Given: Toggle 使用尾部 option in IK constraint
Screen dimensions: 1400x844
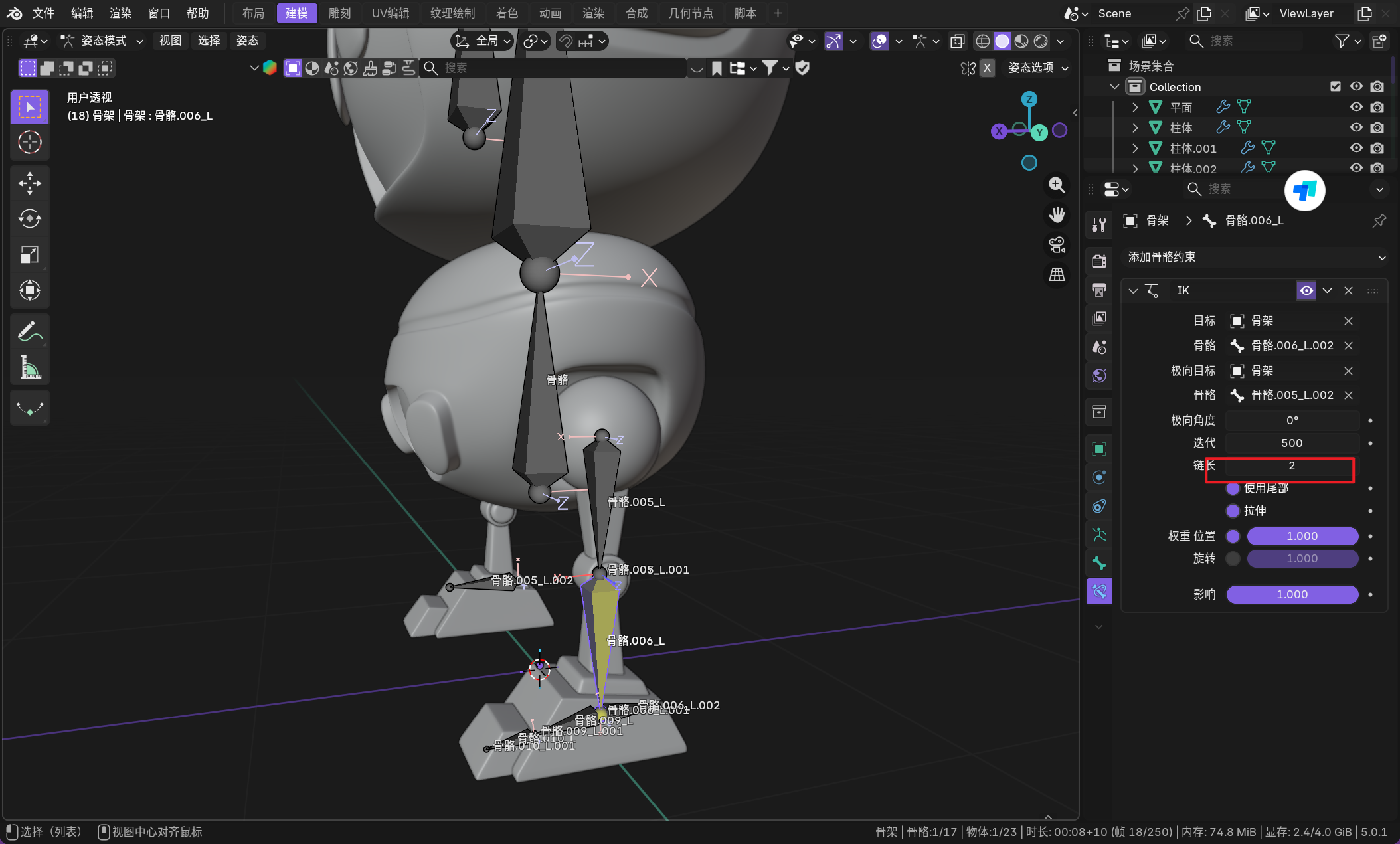Looking at the screenshot, I should [1233, 489].
